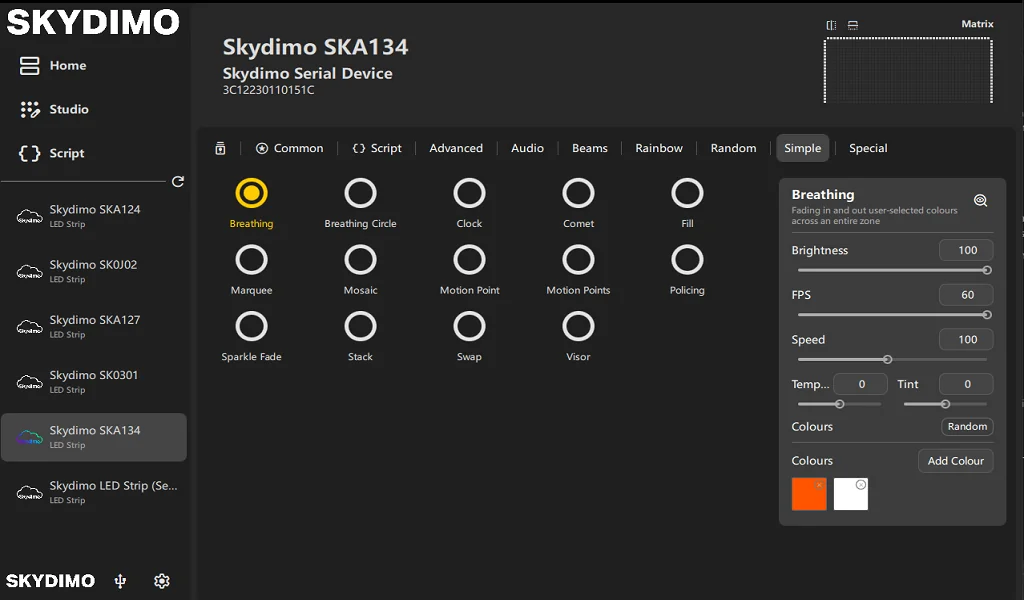This screenshot has width=1024, height=600.
Task: Open settings via the gear icon
Action: pos(162,581)
